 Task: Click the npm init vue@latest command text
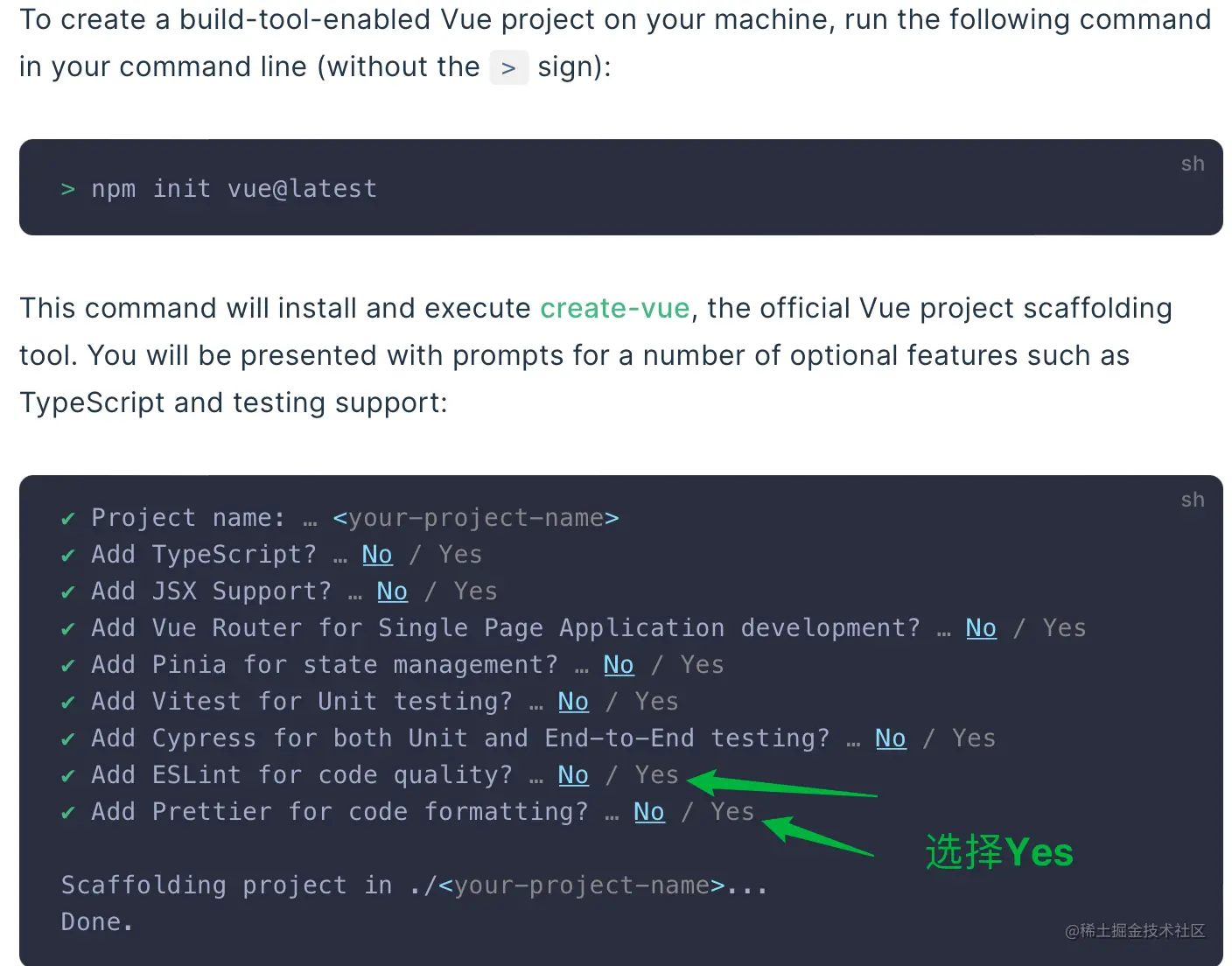234,189
